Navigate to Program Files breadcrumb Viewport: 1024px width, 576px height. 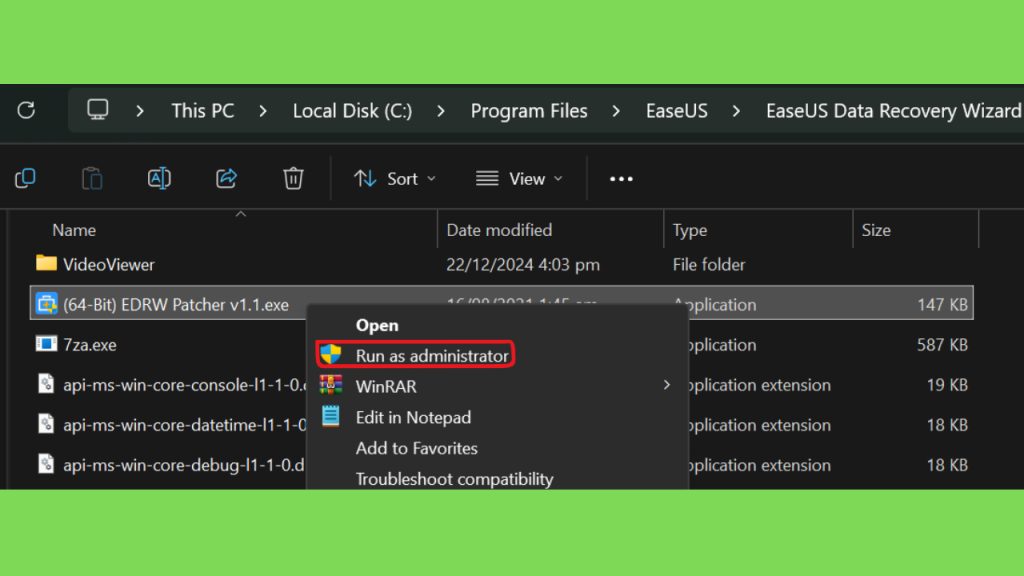(529, 111)
